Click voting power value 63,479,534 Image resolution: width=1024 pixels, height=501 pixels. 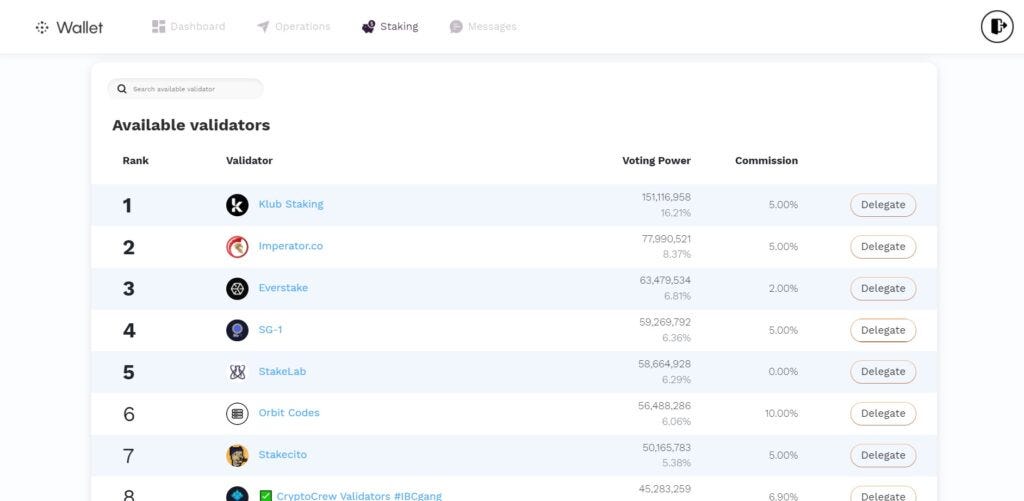click(x=665, y=280)
